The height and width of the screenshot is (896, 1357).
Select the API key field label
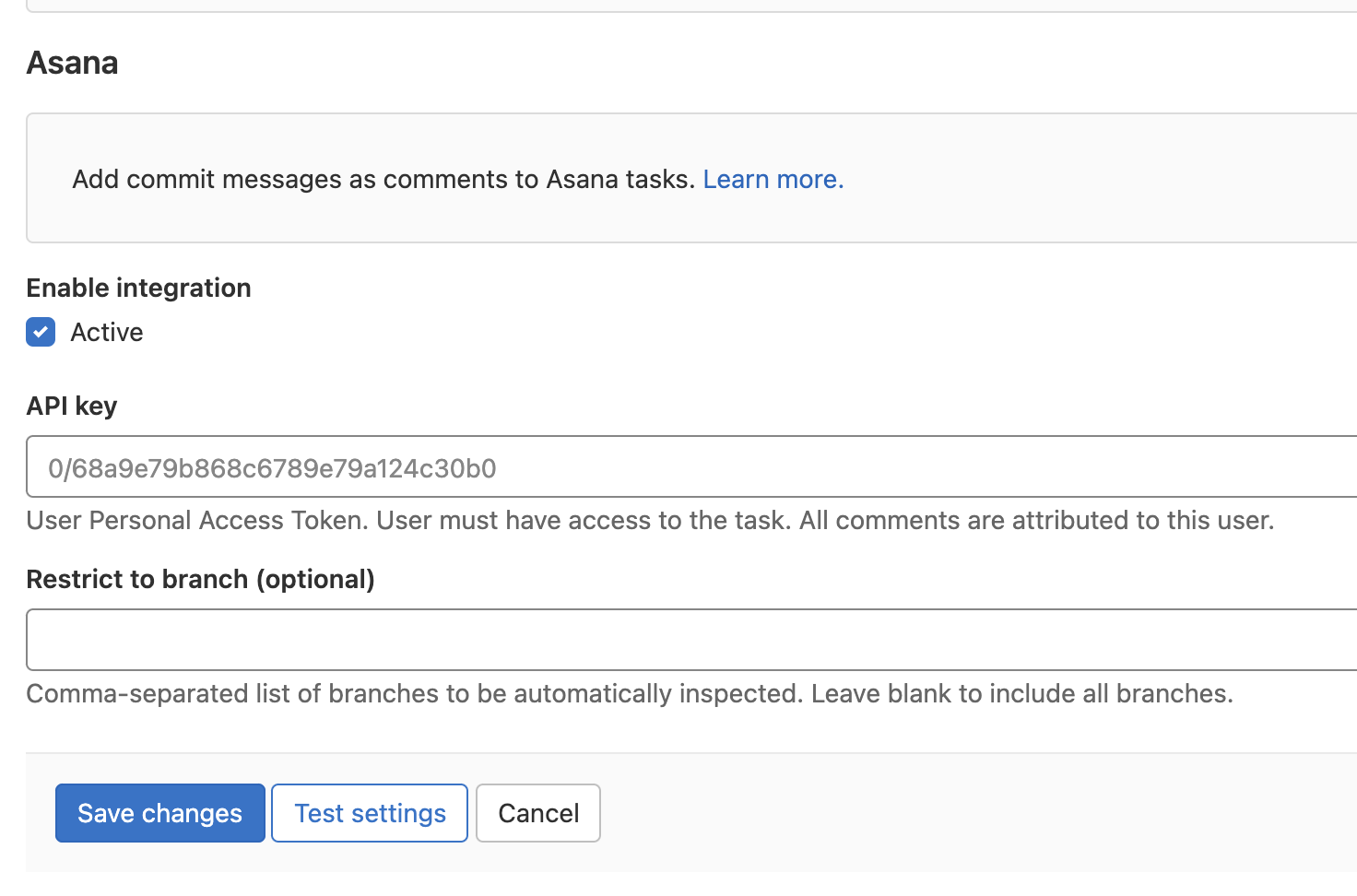point(72,406)
